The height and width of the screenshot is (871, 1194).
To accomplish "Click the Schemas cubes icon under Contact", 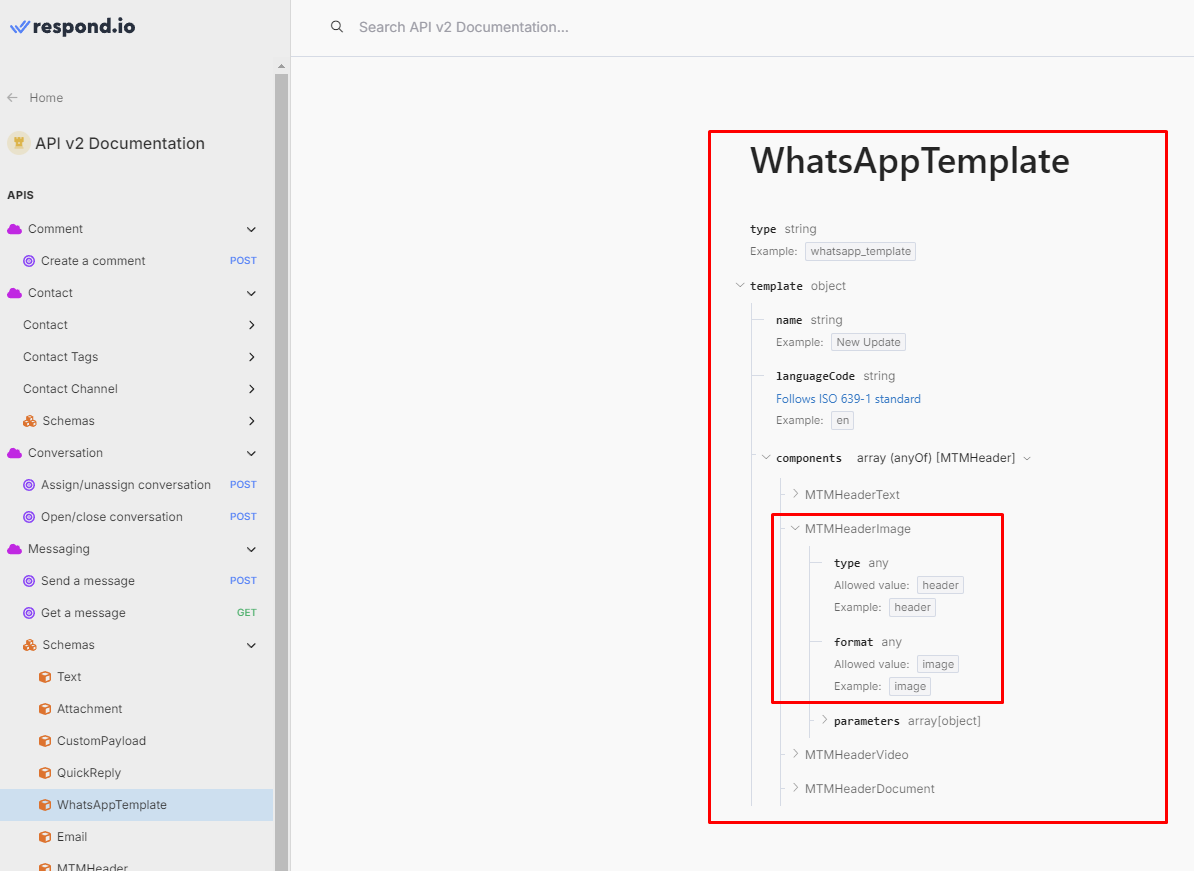I will (30, 421).
